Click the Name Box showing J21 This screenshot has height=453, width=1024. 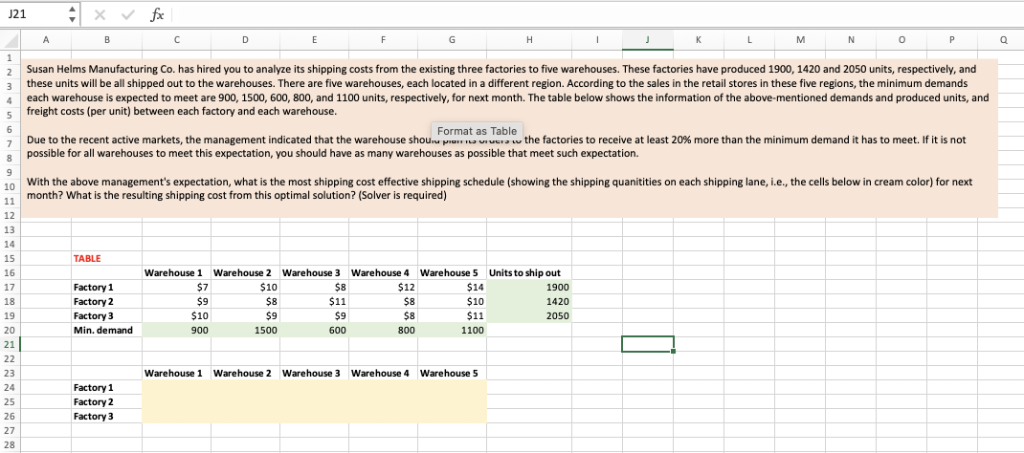coord(30,14)
